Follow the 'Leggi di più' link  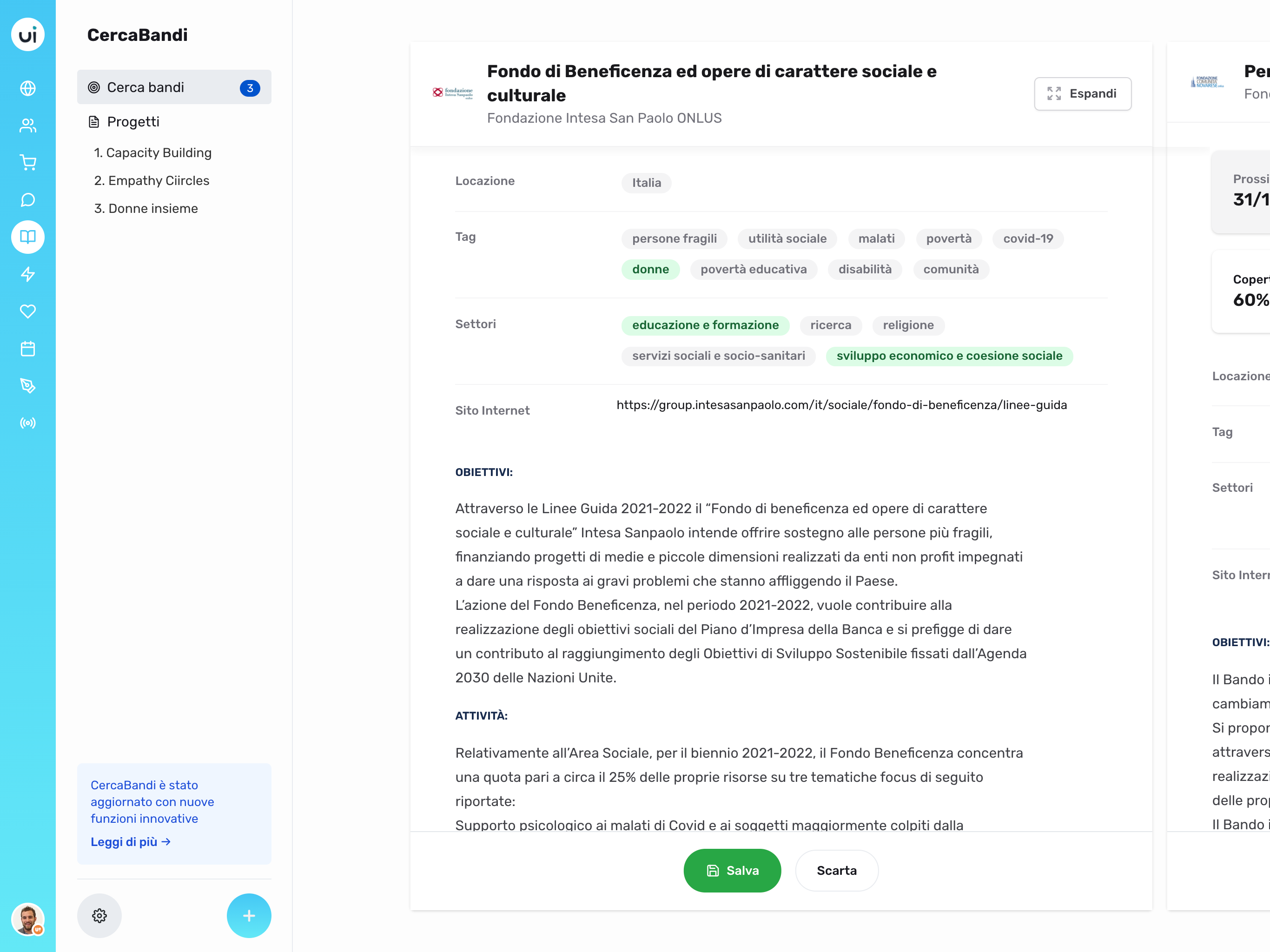[130, 842]
